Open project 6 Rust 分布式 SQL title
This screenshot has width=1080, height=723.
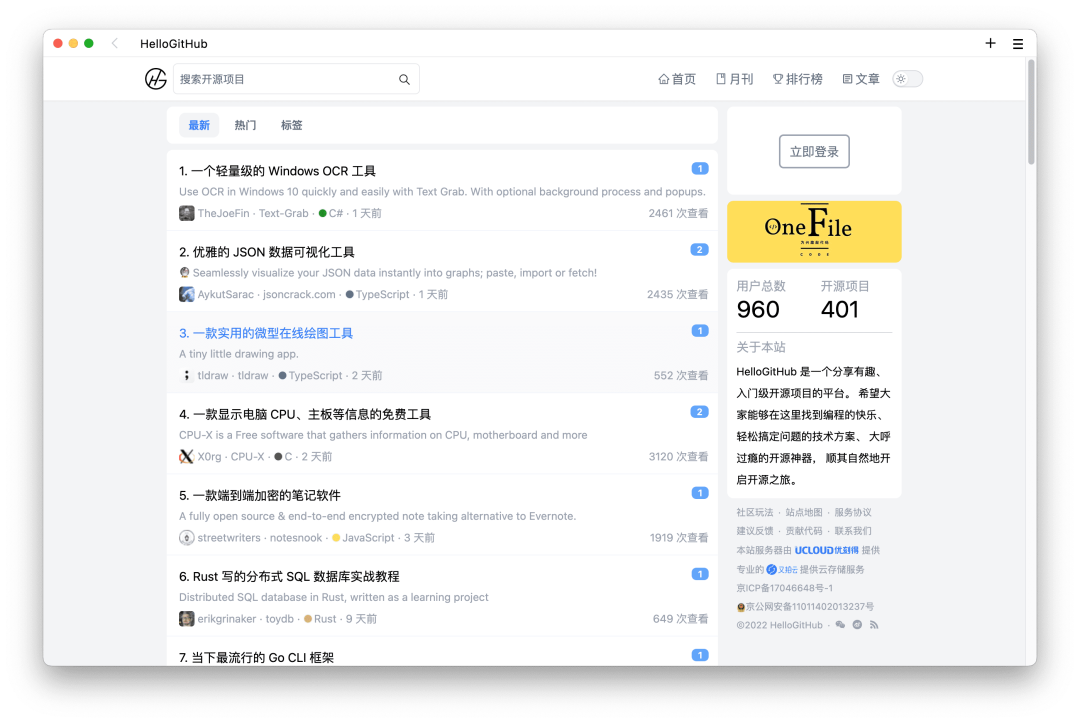(289, 576)
